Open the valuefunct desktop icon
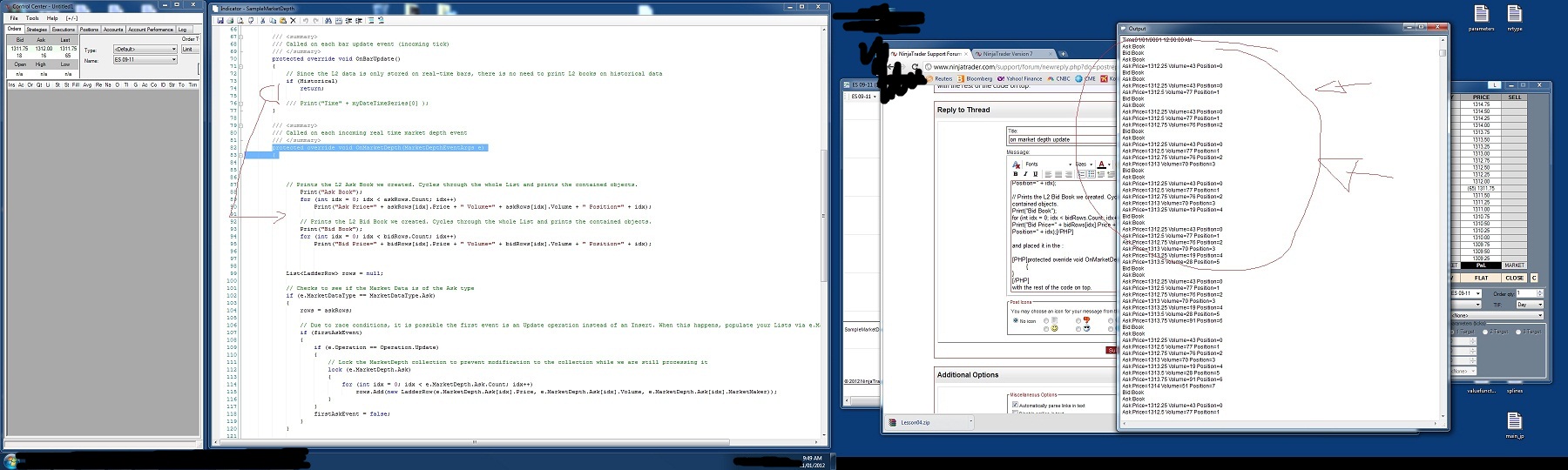The image size is (1568, 470). (x=1481, y=391)
